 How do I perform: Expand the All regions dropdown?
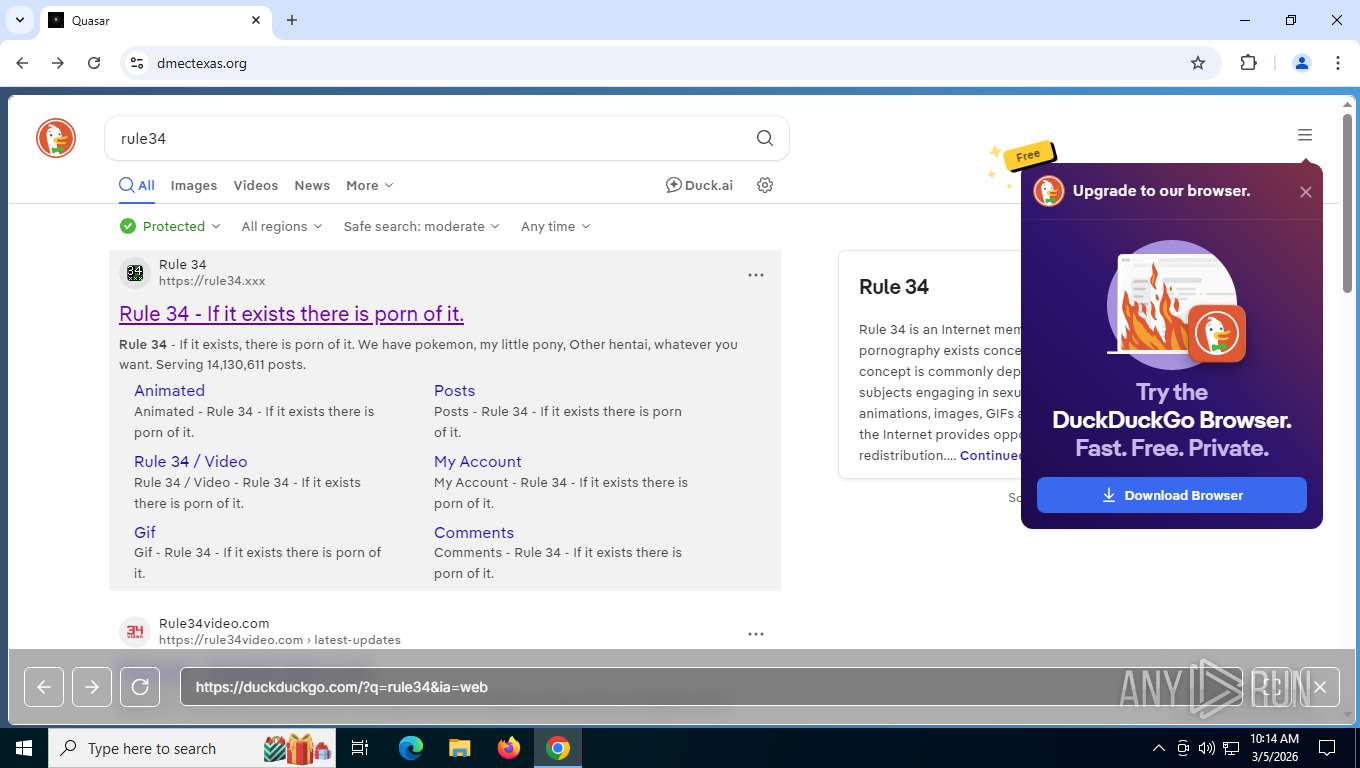(282, 226)
